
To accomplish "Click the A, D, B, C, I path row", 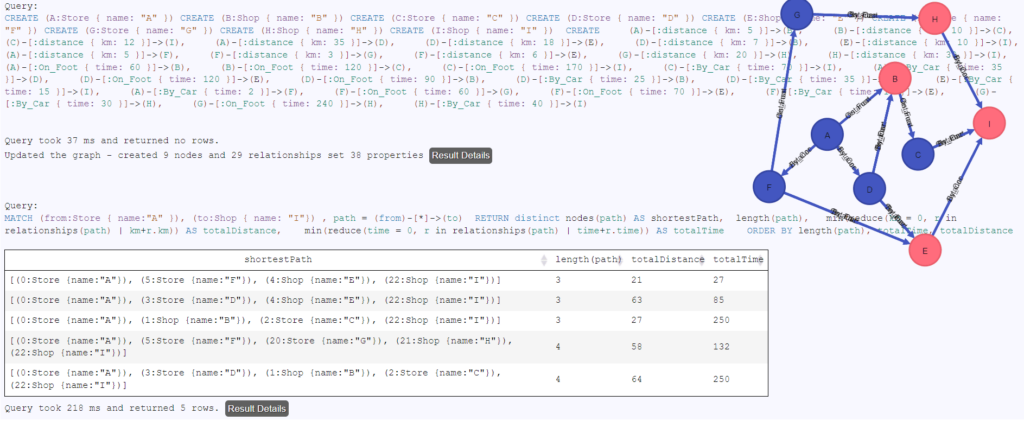I will click(x=386, y=379).
